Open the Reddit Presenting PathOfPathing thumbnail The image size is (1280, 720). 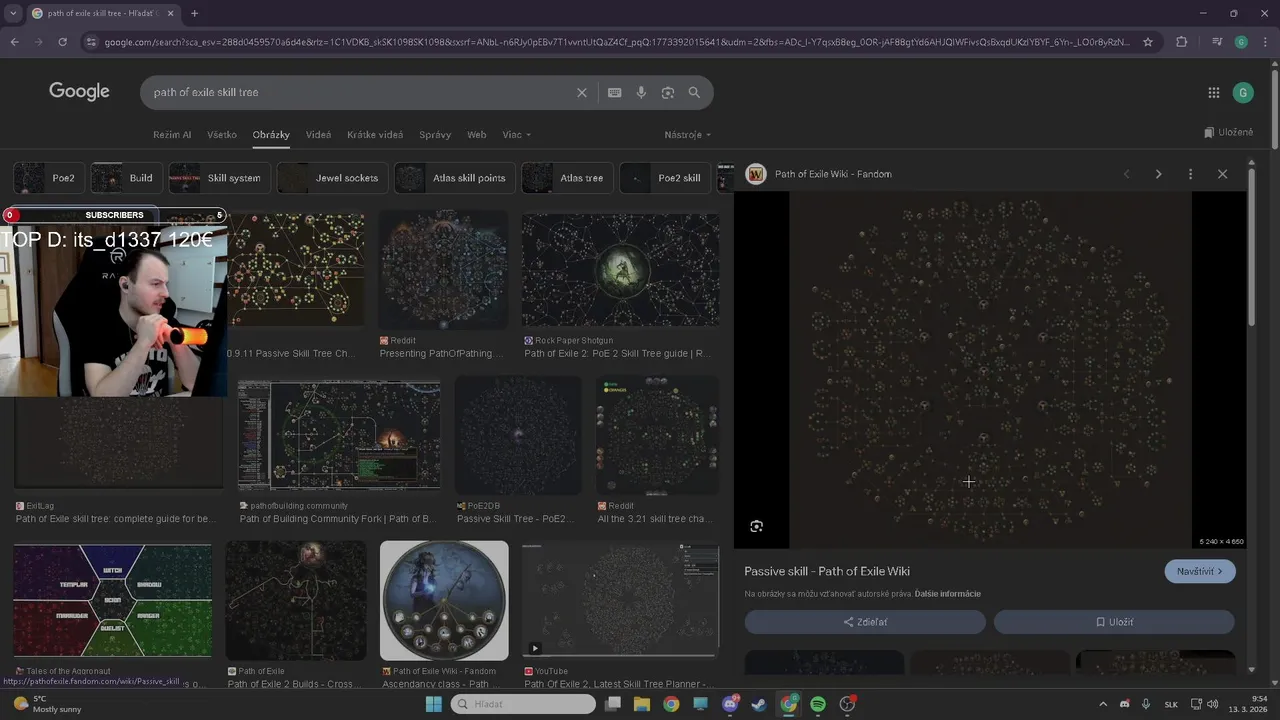click(x=443, y=270)
